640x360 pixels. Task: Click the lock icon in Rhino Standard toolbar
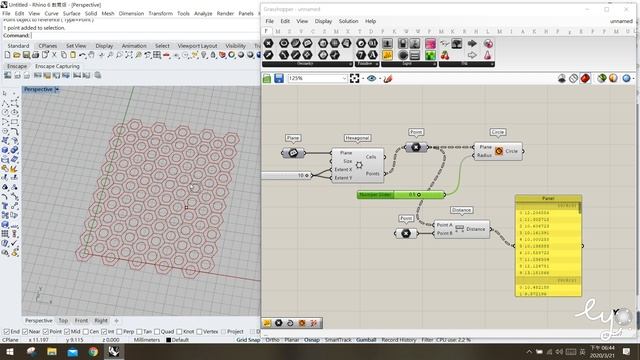(x=213, y=55)
